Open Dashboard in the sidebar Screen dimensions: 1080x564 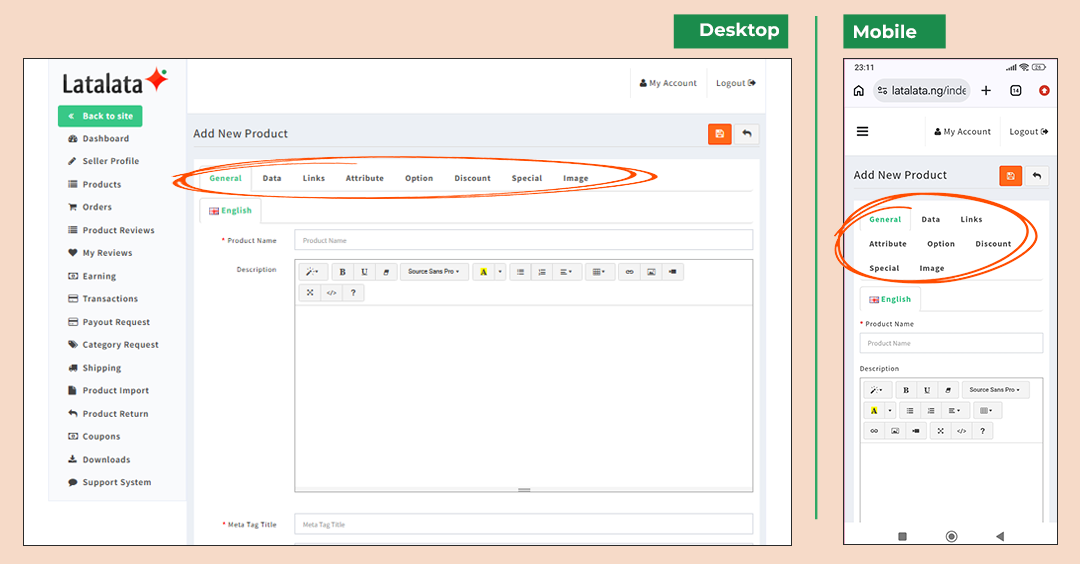point(99,138)
